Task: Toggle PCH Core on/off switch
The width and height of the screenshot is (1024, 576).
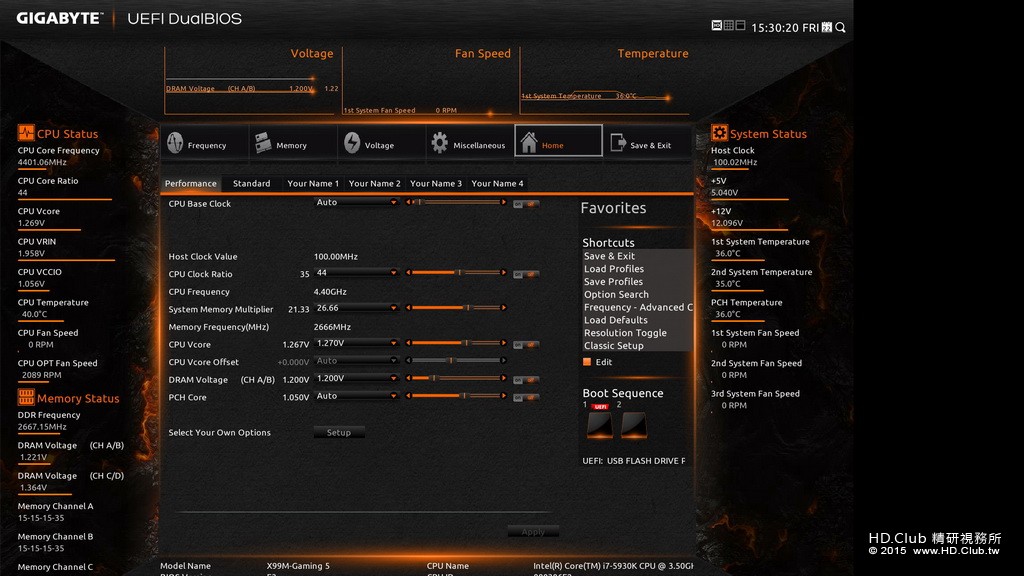Action: [526, 398]
